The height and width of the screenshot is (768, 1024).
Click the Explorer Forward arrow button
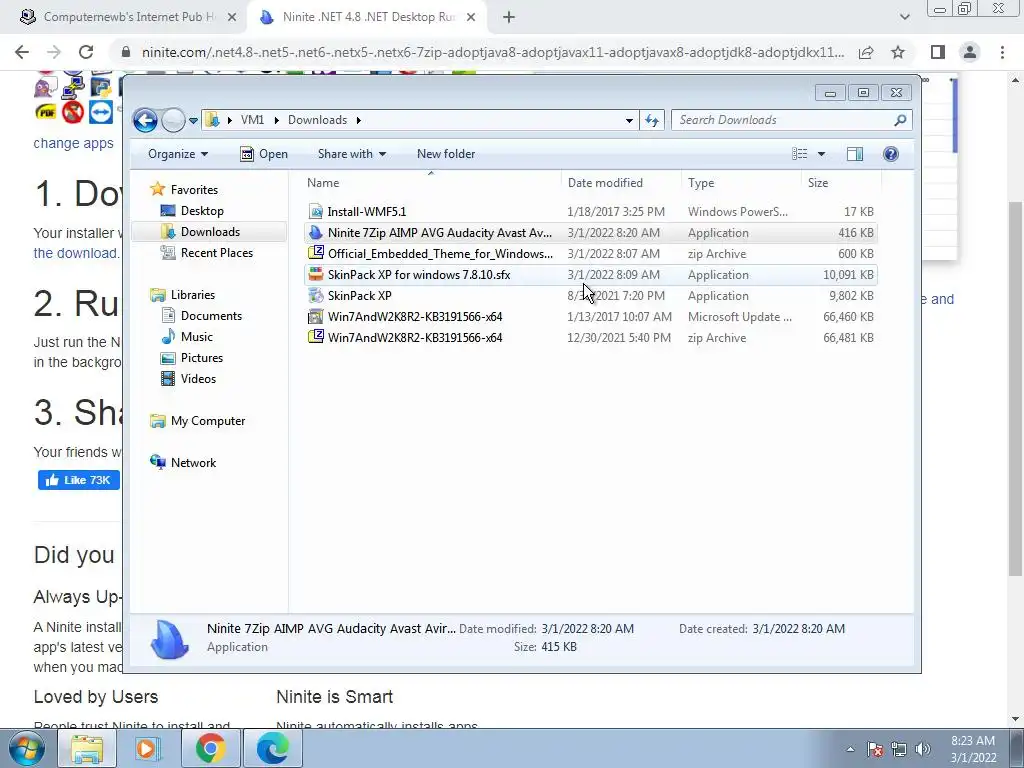173,120
